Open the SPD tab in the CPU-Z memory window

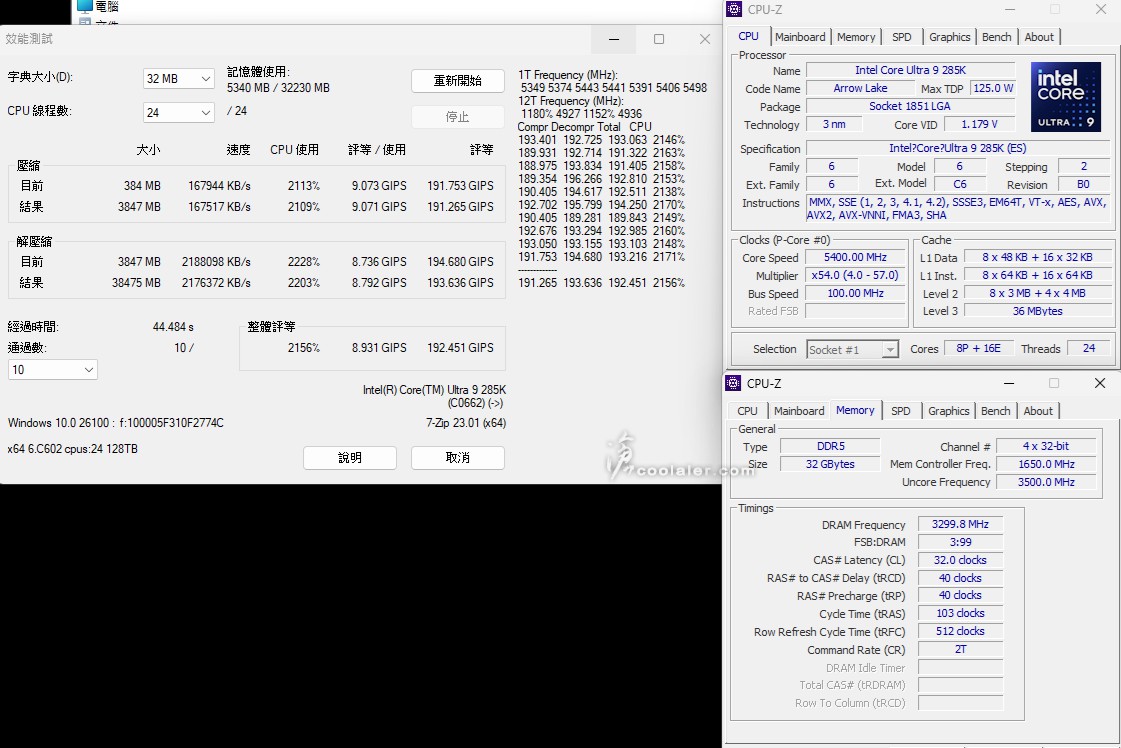click(900, 411)
